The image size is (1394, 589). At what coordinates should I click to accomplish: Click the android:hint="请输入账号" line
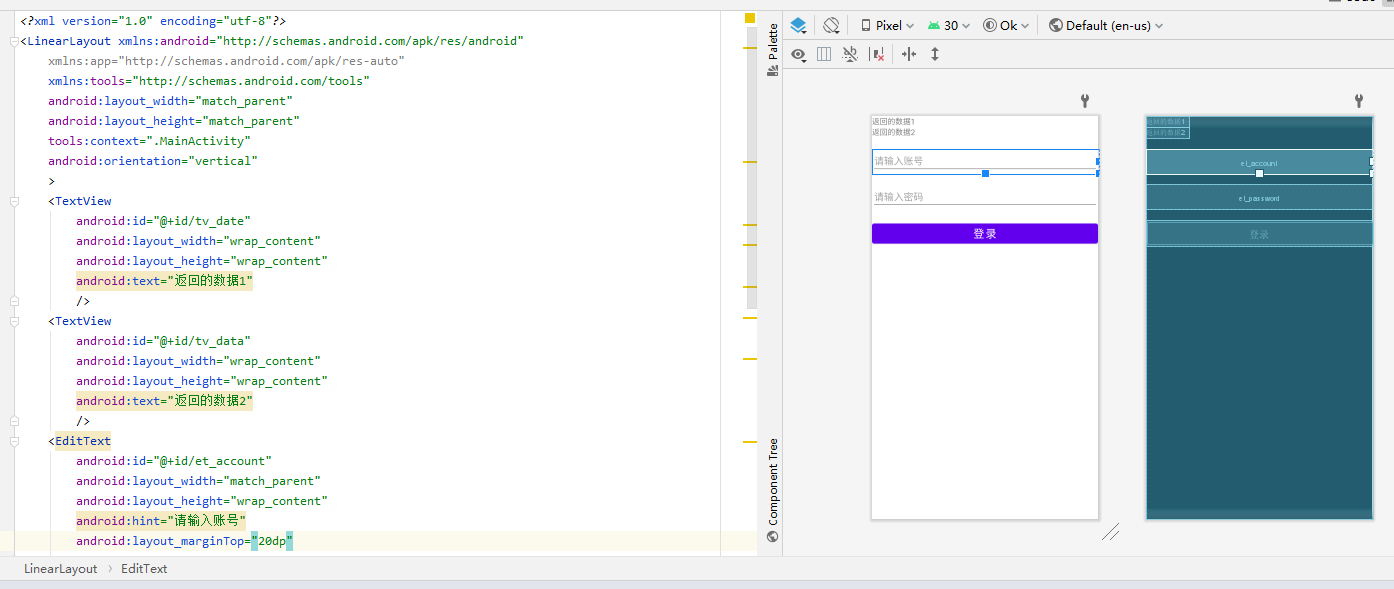click(x=161, y=521)
